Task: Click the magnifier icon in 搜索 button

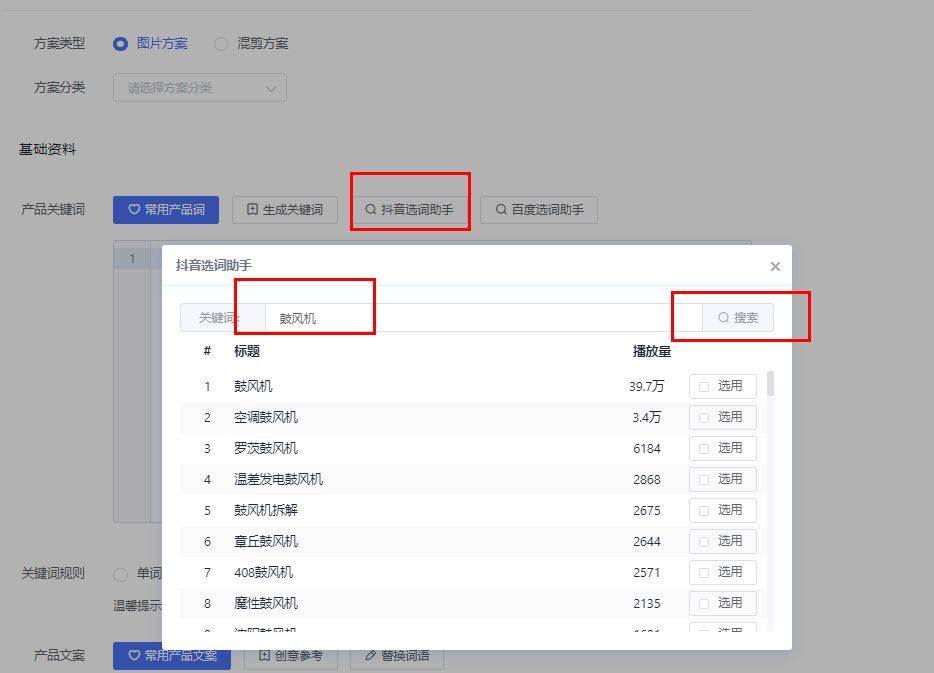Action: [723, 317]
